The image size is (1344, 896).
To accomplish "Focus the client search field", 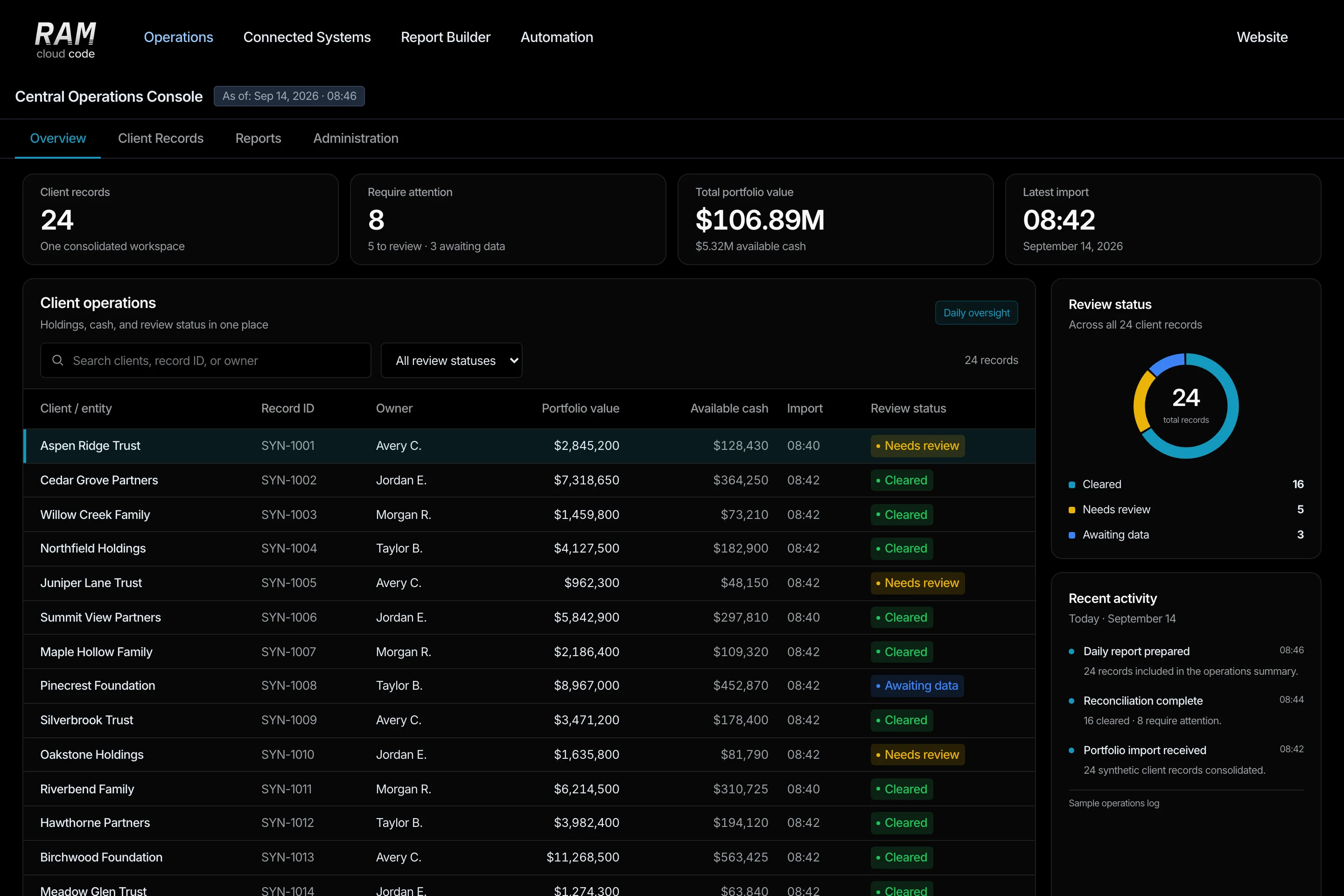I will tap(206, 360).
